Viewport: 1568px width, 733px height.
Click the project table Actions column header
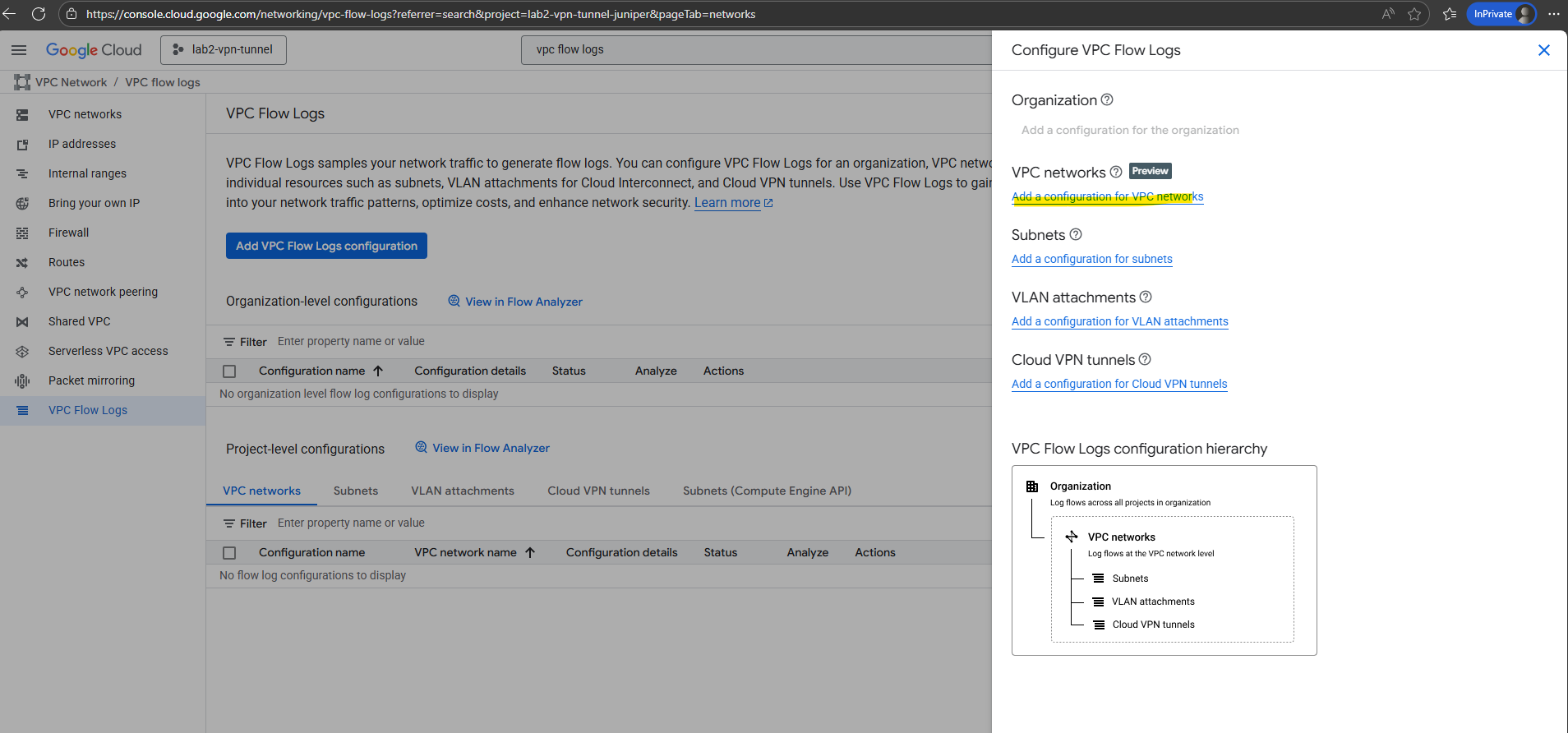click(874, 552)
